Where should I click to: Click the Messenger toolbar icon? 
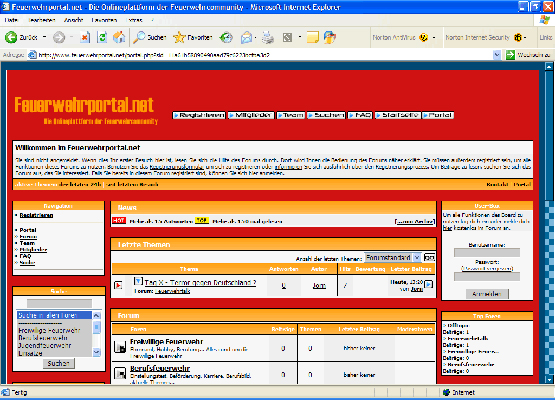330,37
